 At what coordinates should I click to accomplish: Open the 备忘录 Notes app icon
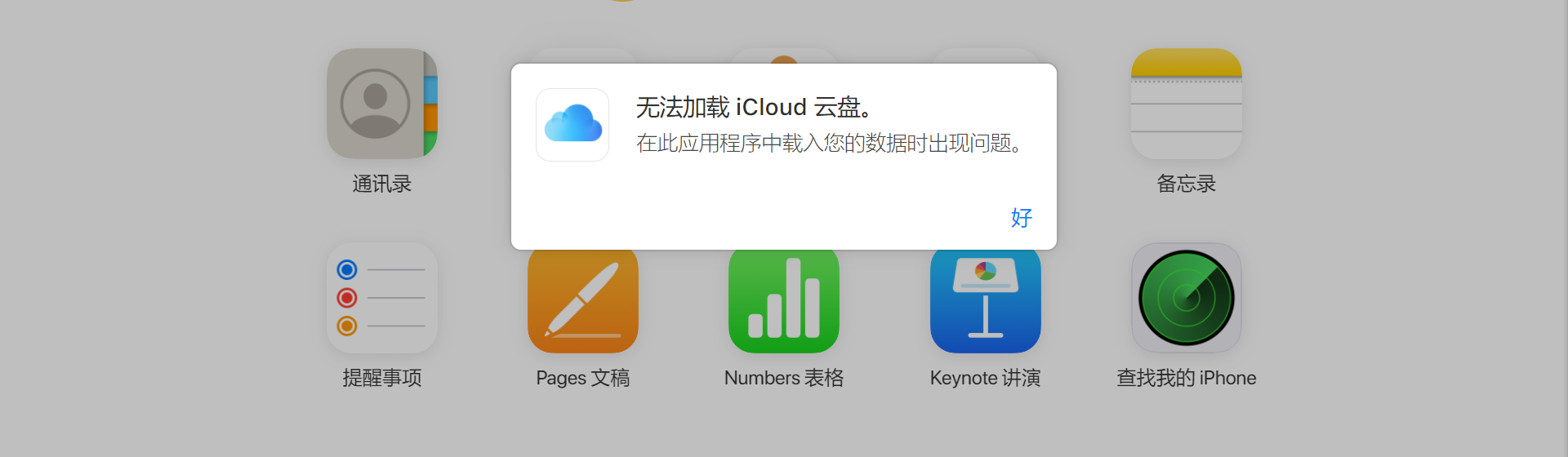1187,104
